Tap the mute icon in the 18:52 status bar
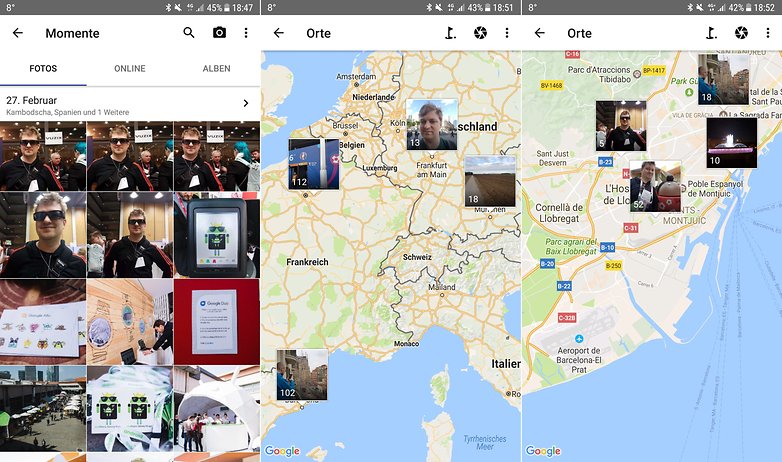This screenshot has width=782, height=462. click(700, 7)
